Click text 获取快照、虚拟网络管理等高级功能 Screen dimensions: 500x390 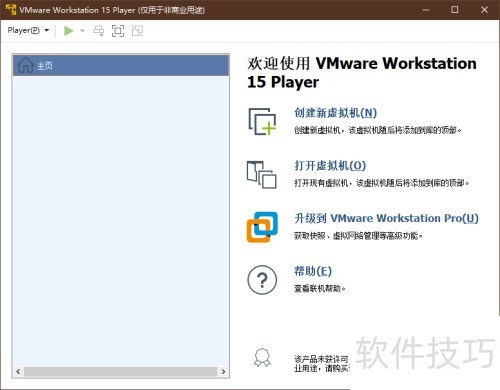[358, 236]
